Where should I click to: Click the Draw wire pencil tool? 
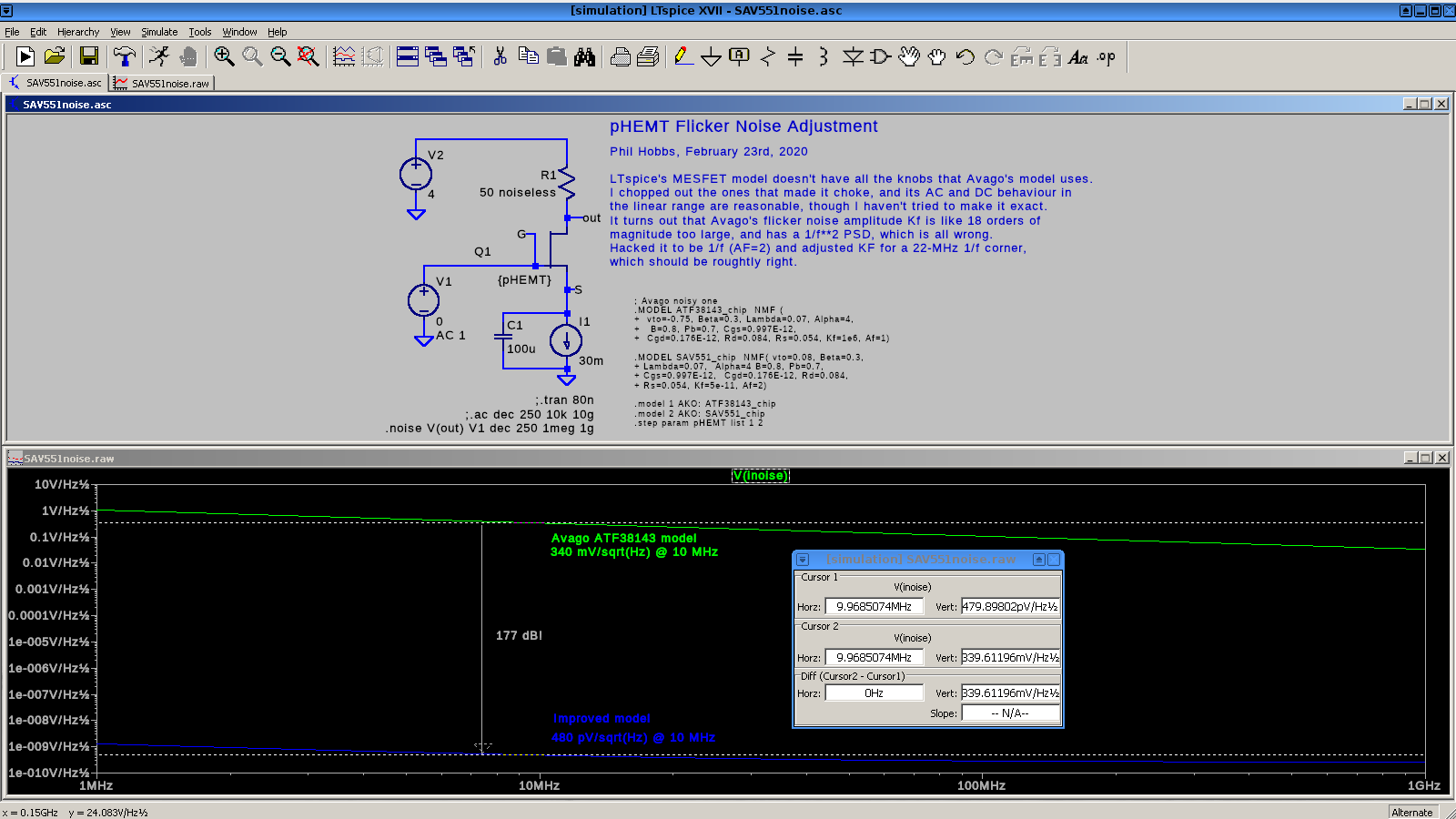click(x=682, y=56)
